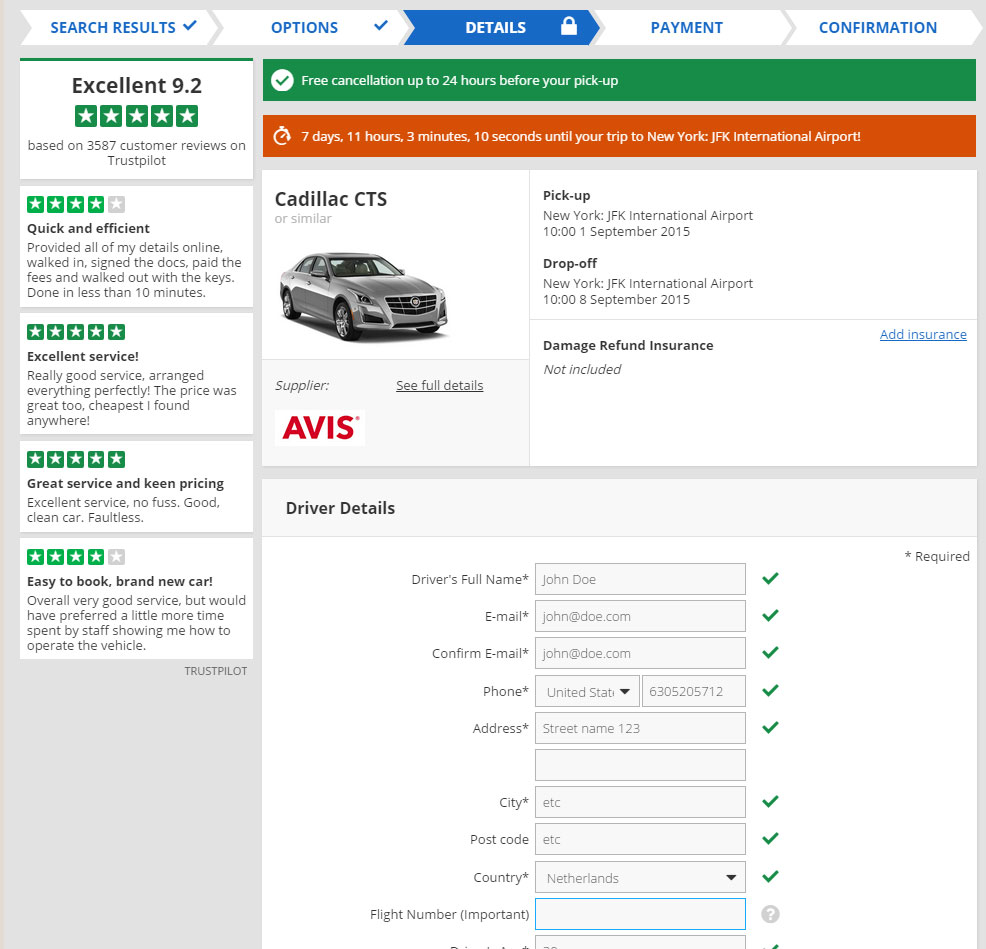Click the countdown stopwatch icon
Image resolution: width=986 pixels, height=949 pixels.
[282, 136]
